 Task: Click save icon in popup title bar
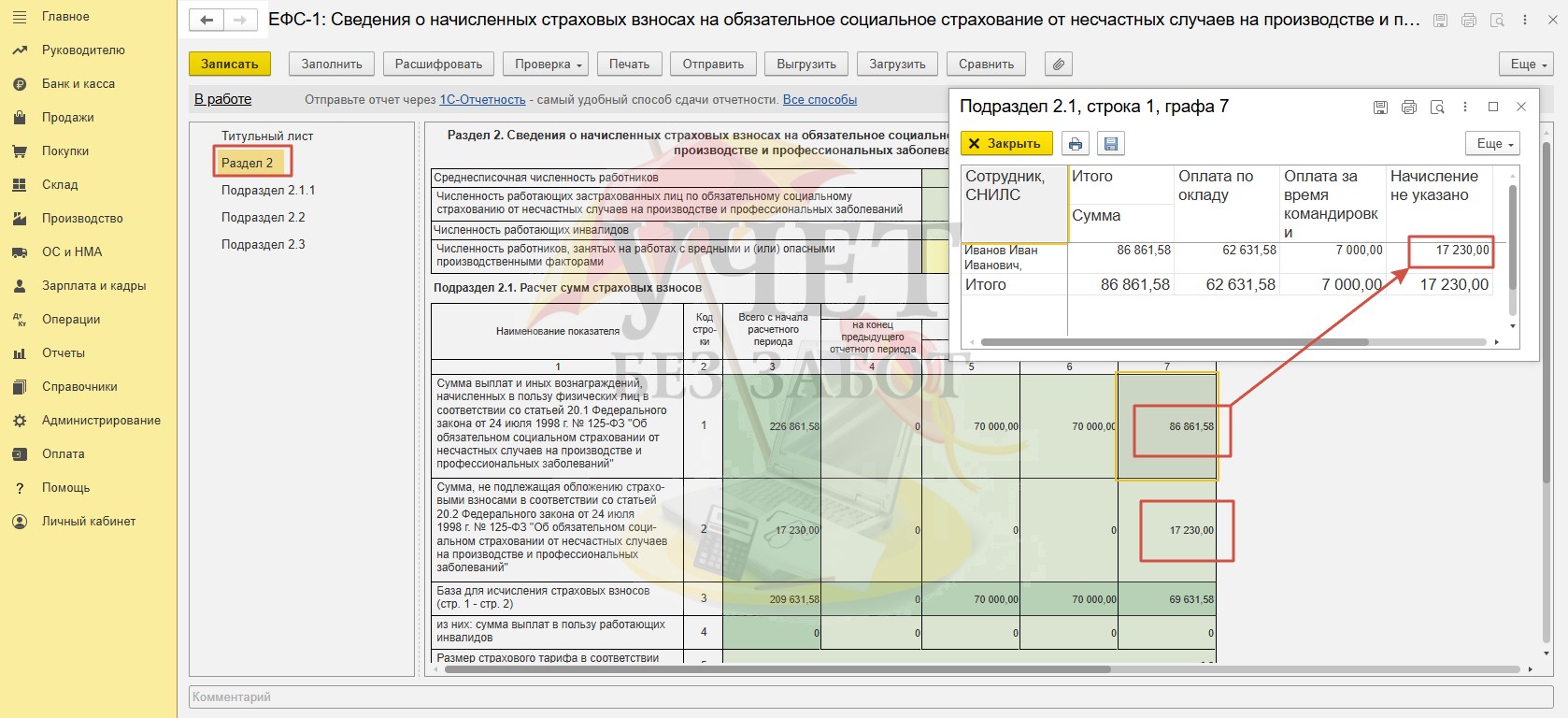[x=1380, y=108]
